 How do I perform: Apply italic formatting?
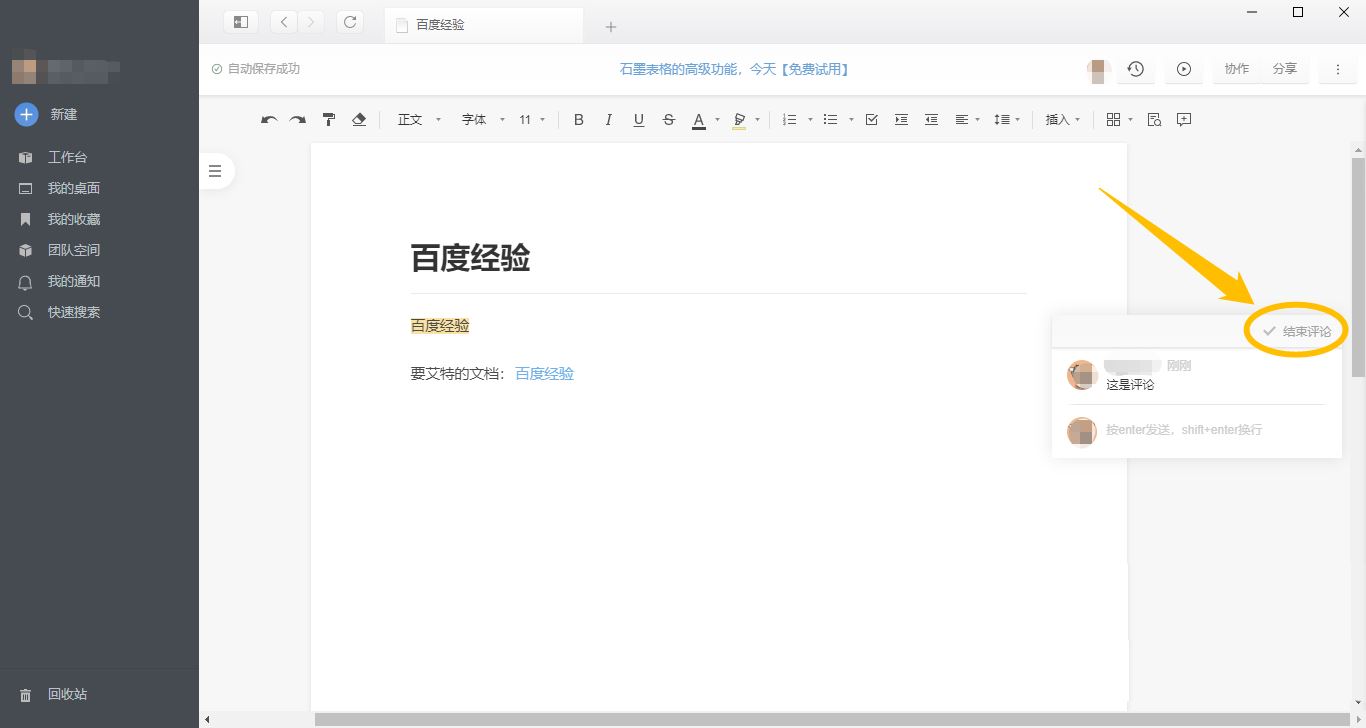[608, 120]
